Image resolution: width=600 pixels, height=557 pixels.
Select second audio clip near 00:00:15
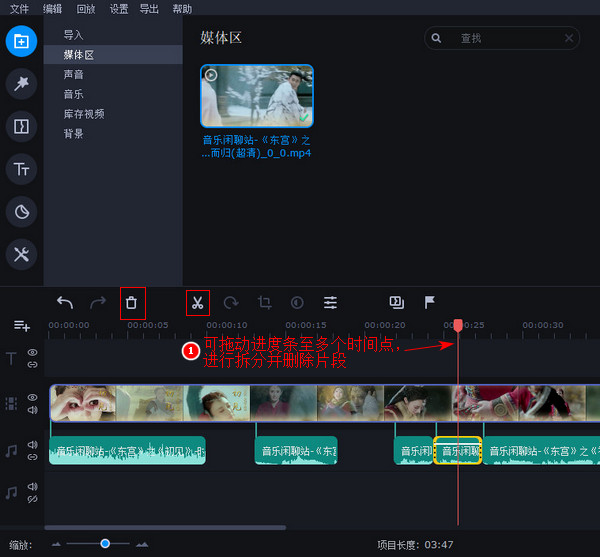pyautogui.click(x=296, y=451)
